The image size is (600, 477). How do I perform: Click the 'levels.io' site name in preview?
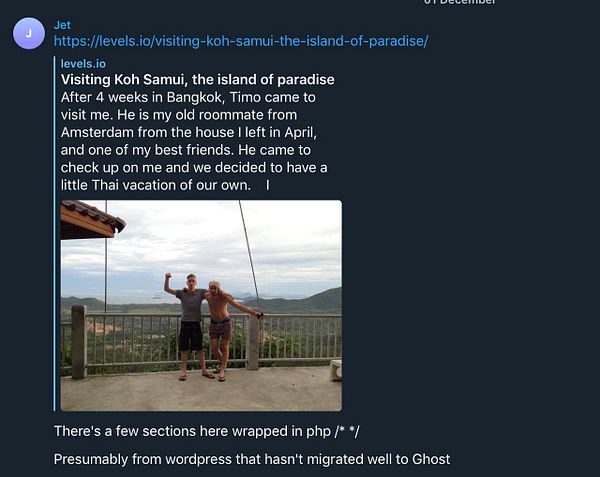[x=81, y=63]
